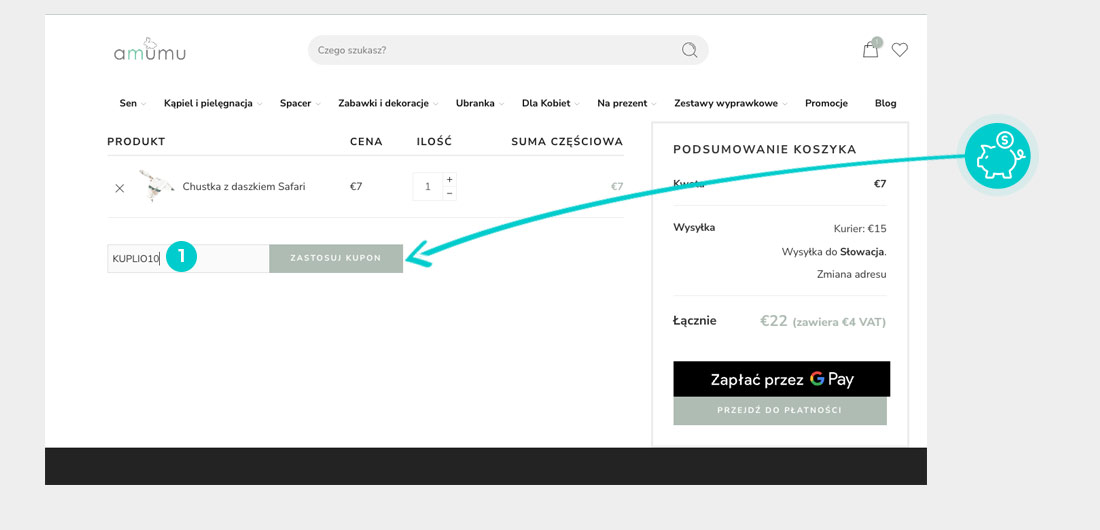The width and height of the screenshot is (1100, 530).
Task: Remove Chustka z daszkiem Safari from cart
Action: 120,188
